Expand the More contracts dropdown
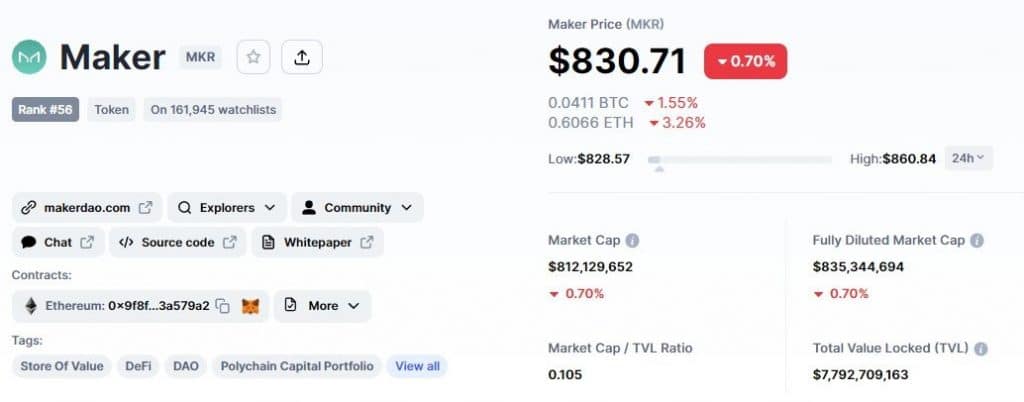 323,306
